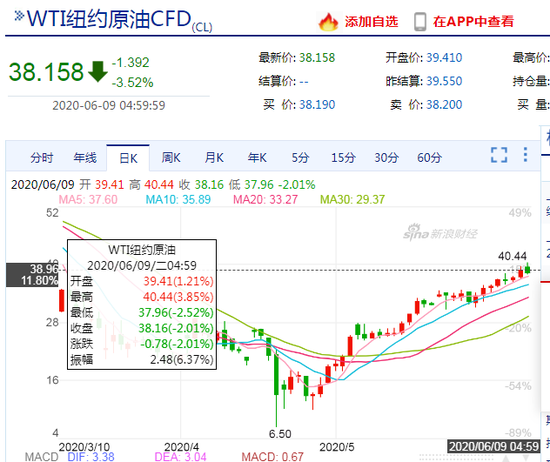The image size is (550, 462).
Task: Switch to the 分时 tab
Action: click(41, 158)
